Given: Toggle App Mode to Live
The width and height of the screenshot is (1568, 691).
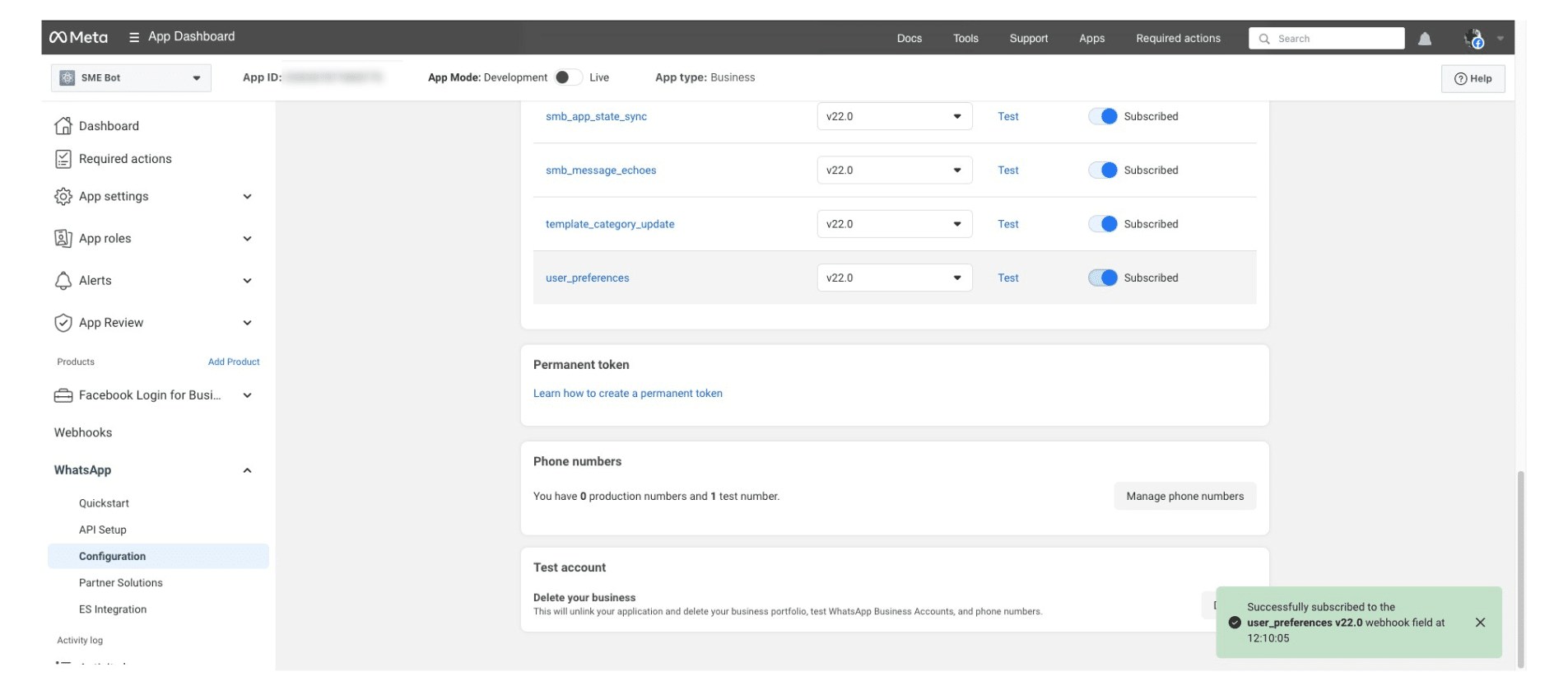Looking at the screenshot, I should 568,77.
